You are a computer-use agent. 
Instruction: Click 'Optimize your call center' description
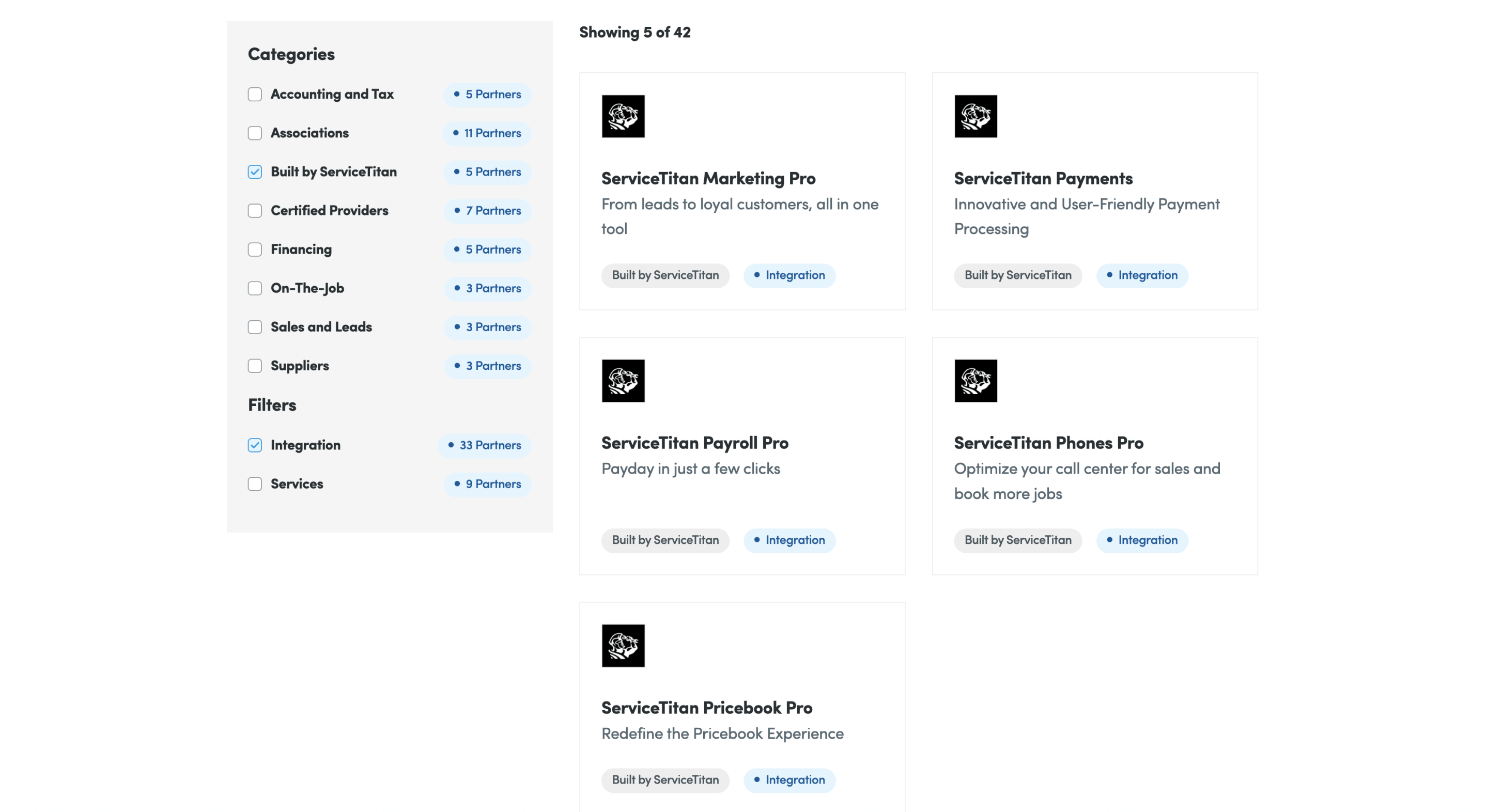(1087, 481)
